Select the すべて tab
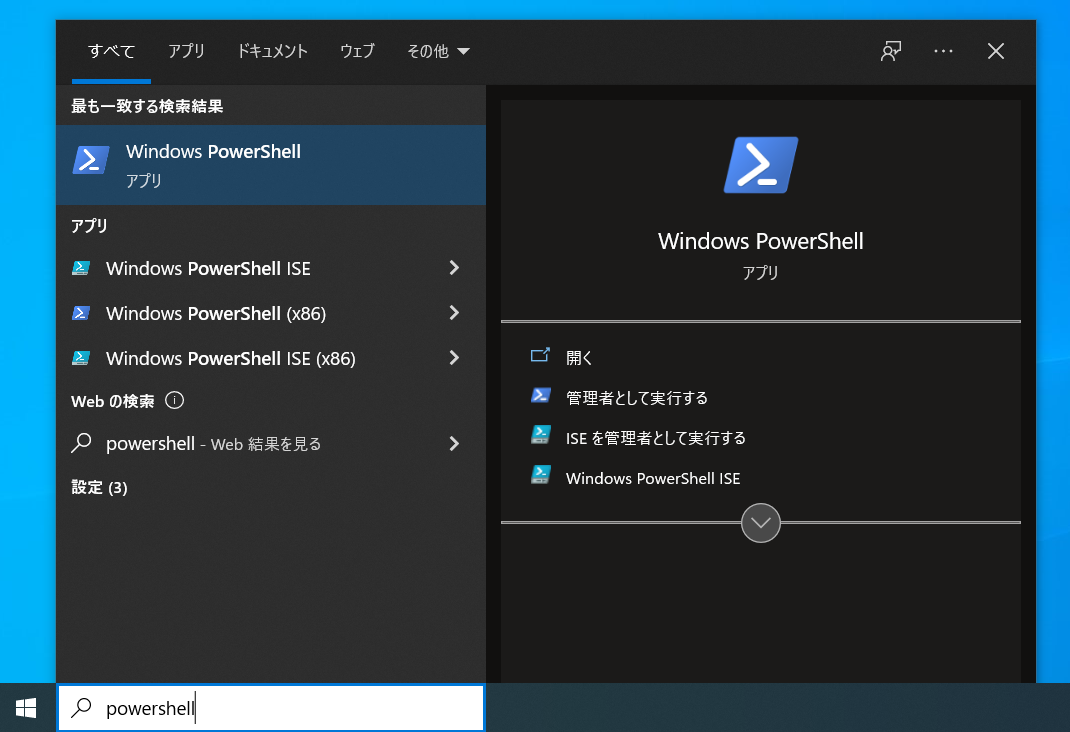The image size is (1070, 732). pos(111,51)
